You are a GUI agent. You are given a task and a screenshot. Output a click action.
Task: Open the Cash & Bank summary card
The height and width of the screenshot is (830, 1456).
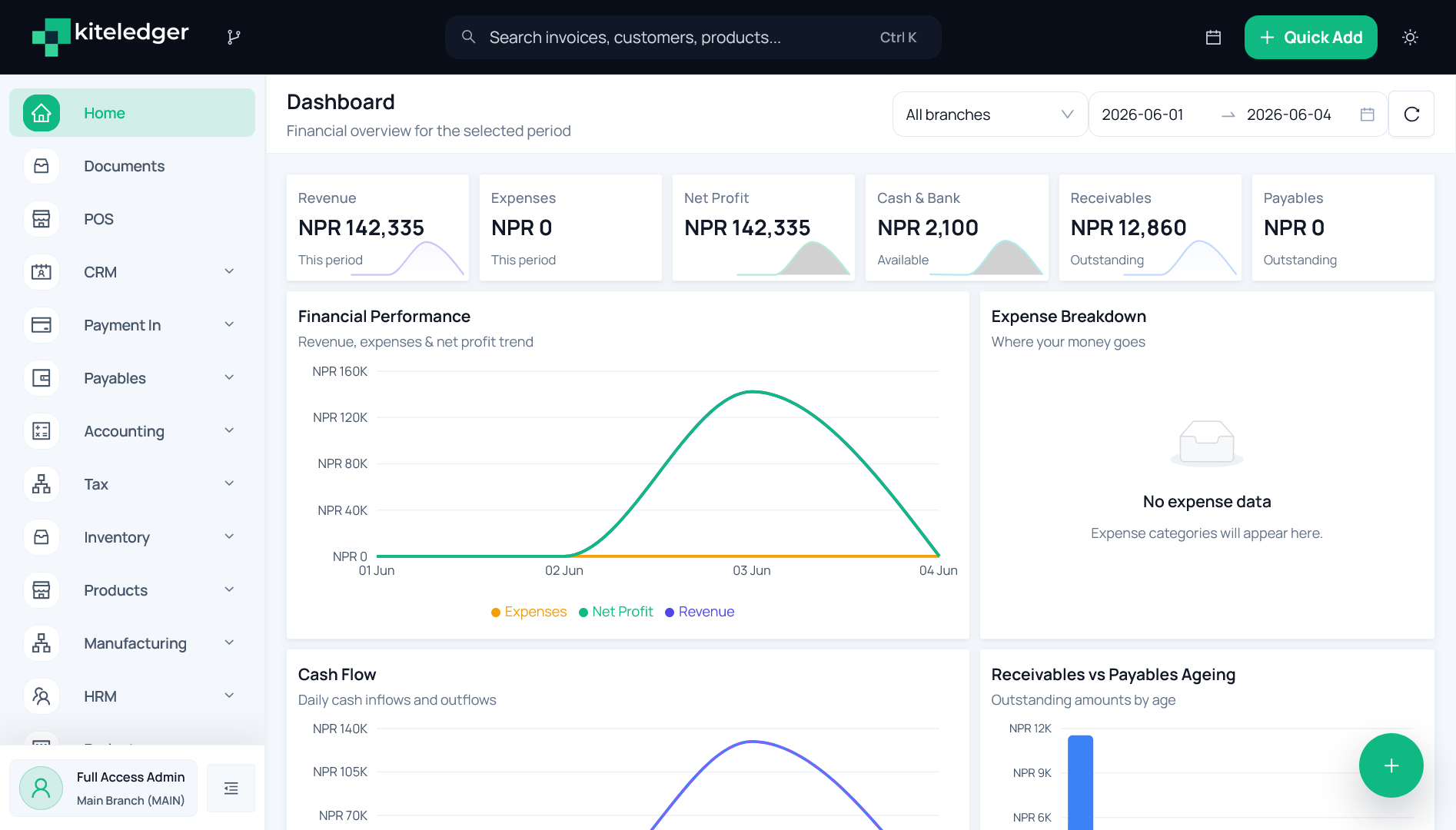pyautogui.click(x=957, y=227)
